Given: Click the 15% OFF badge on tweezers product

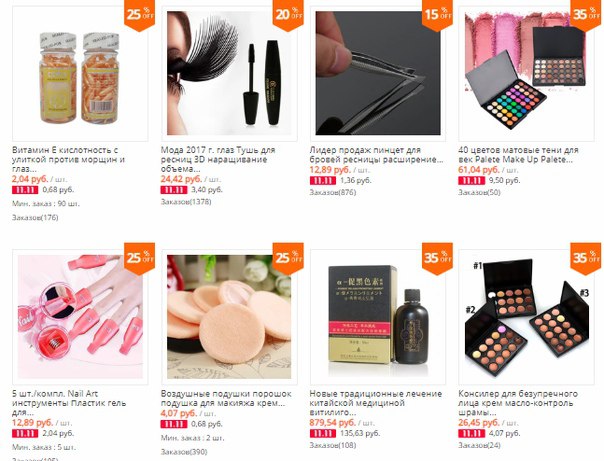Looking at the screenshot, I should pyautogui.click(x=437, y=15).
